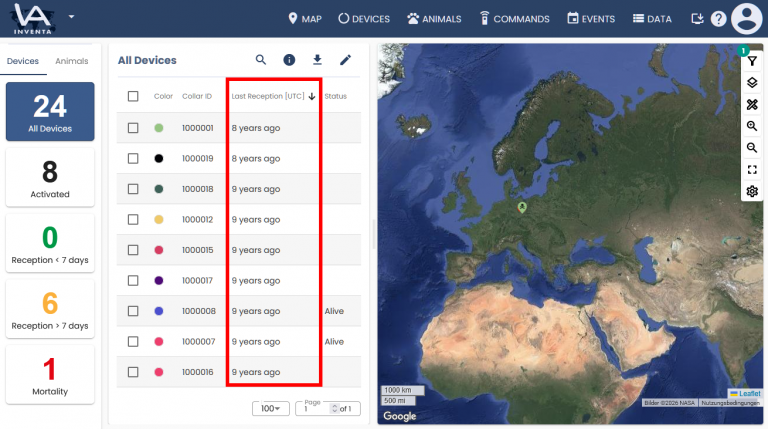Zoom in on the map
The width and height of the screenshot is (768, 429).
coord(752,126)
